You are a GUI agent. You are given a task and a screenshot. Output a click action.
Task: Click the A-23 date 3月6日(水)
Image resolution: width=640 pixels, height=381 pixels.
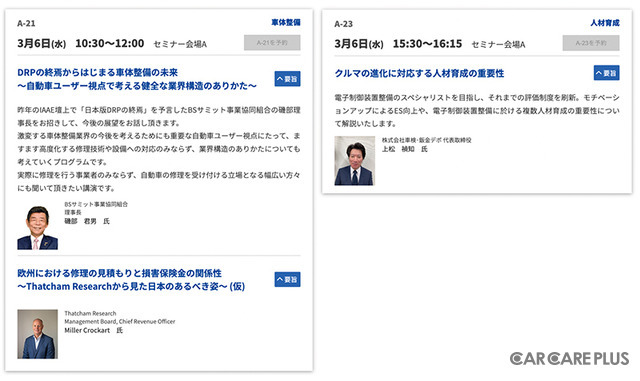pos(359,44)
